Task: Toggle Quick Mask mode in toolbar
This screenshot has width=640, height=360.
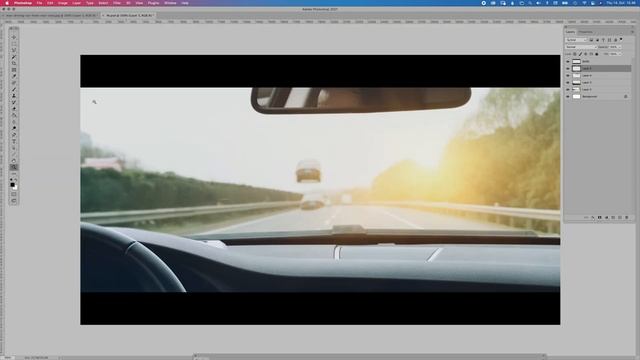Action: tap(14, 194)
